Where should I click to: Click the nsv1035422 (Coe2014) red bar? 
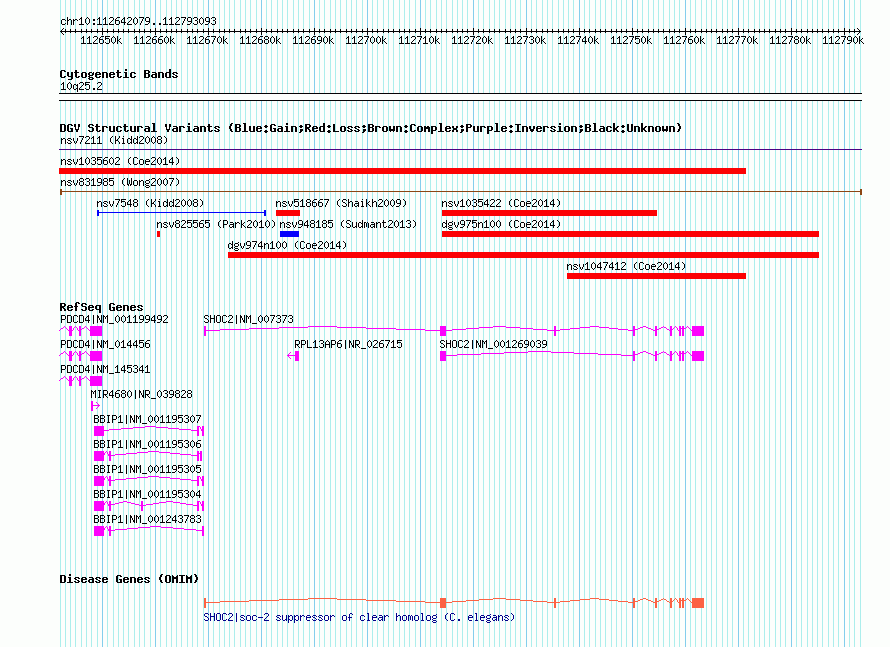549,213
